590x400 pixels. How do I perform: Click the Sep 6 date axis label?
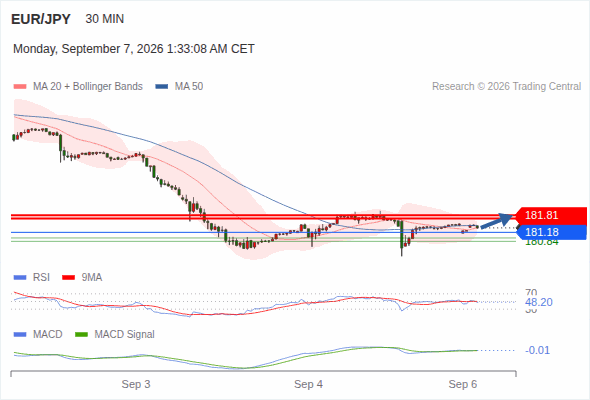[x=463, y=384]
